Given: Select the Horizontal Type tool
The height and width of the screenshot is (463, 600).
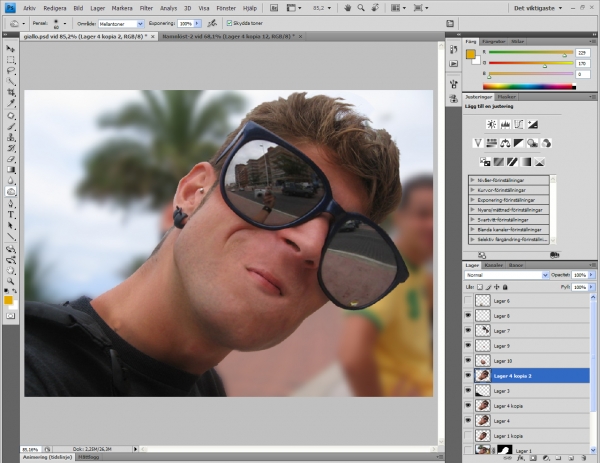Looking at the screenshot, I should point(11,215).
